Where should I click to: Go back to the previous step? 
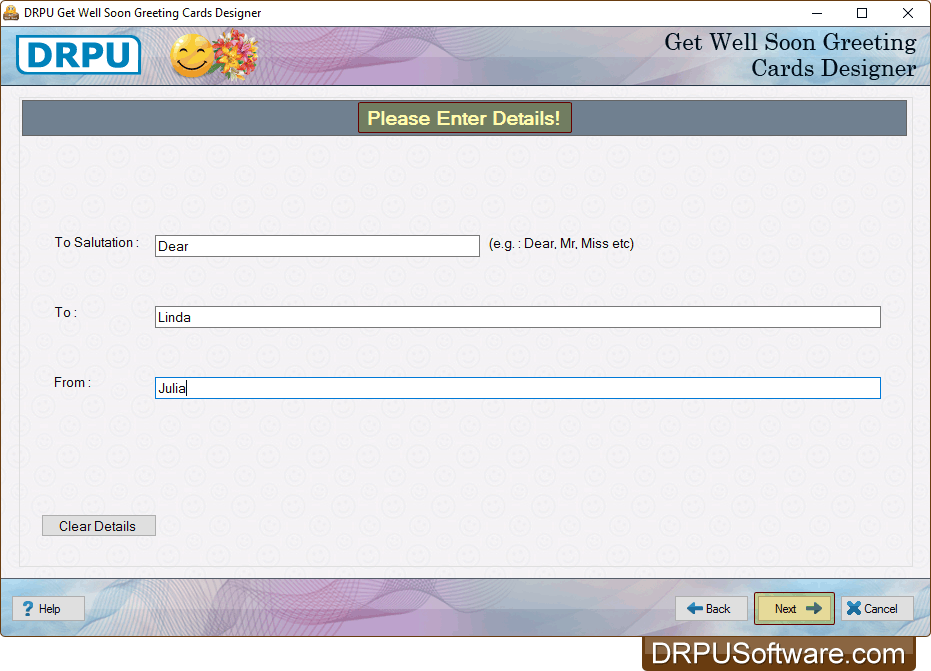point(711,609)
